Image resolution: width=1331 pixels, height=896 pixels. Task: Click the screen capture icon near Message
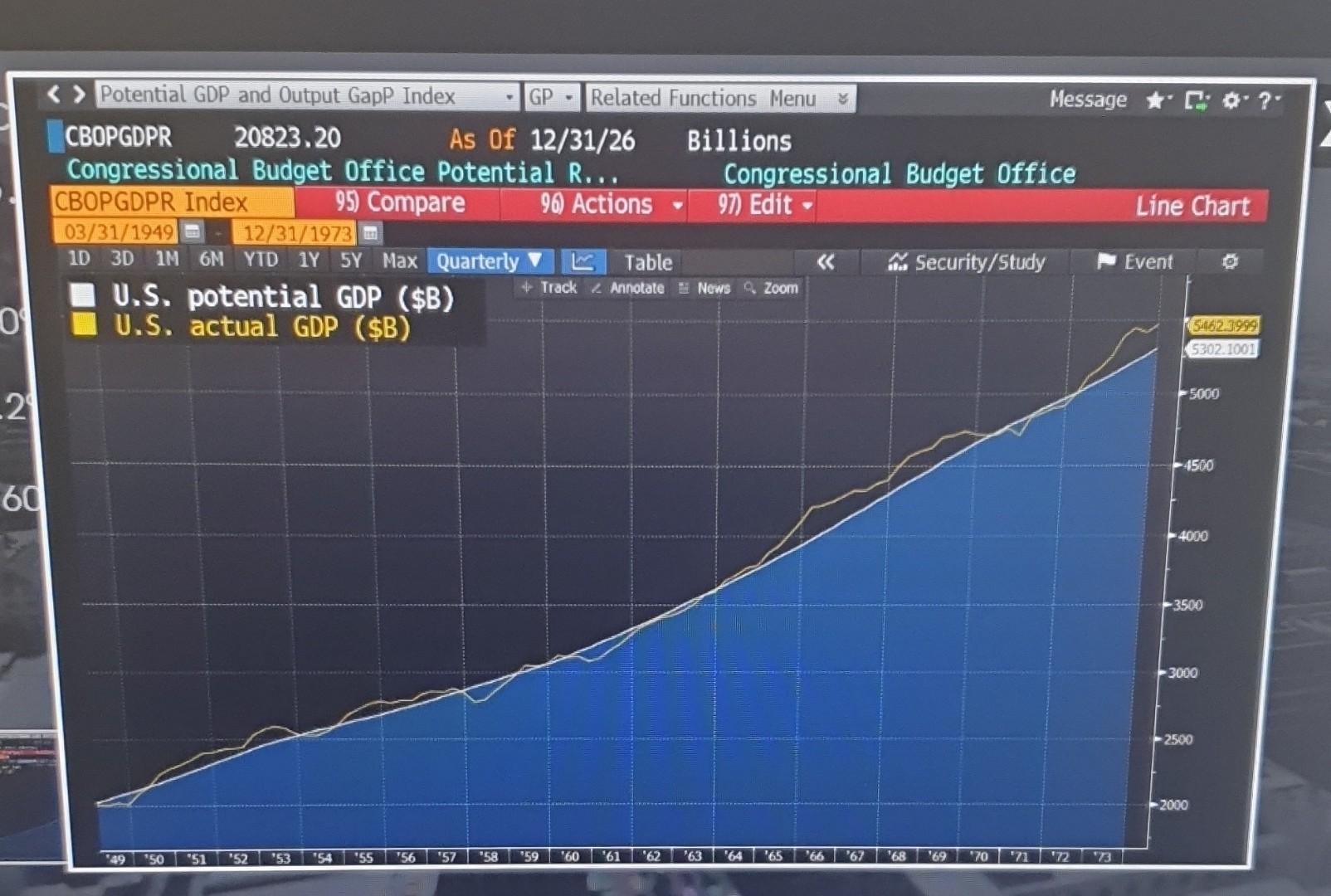tap(1196, 100)
